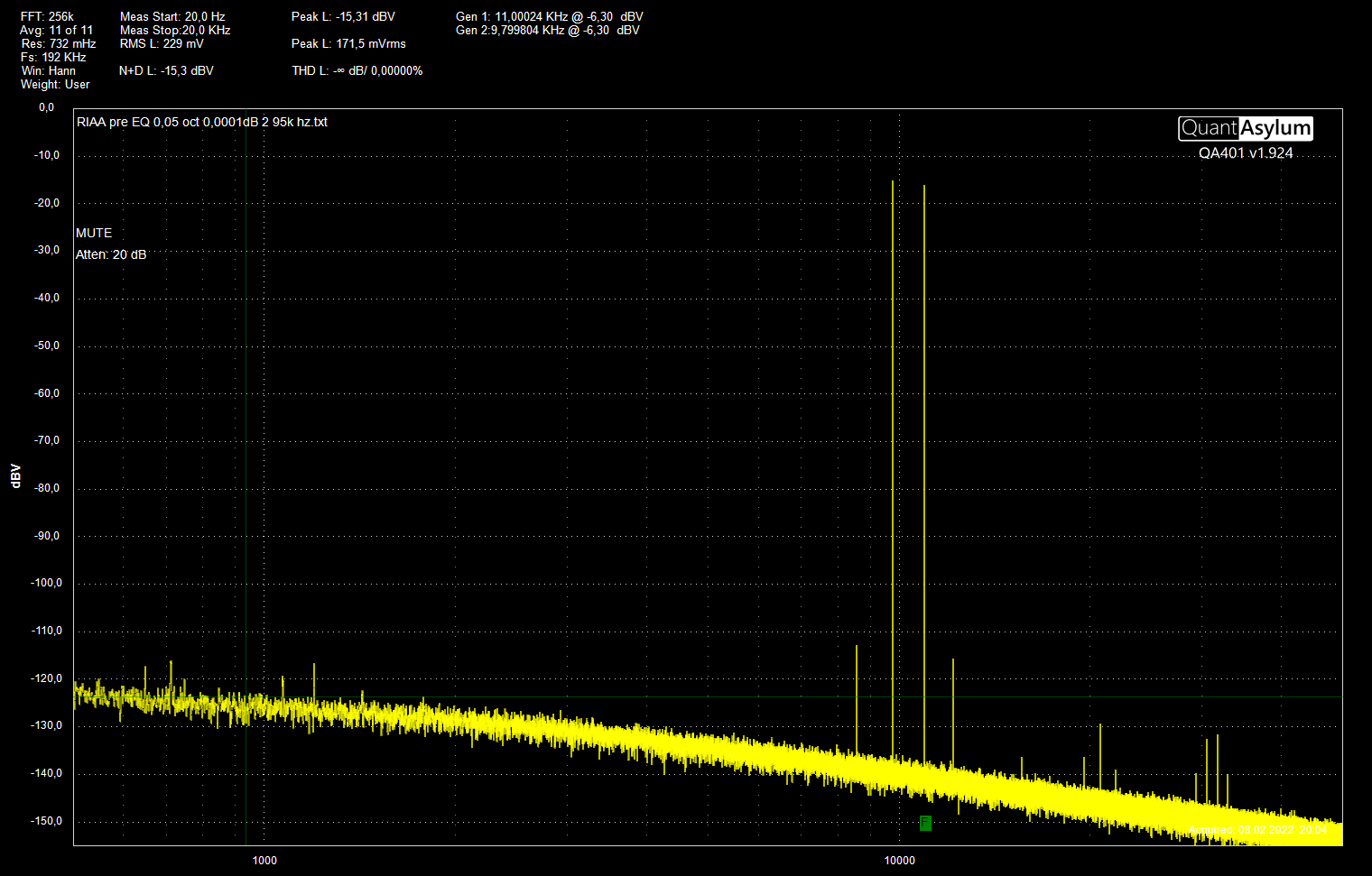Viewport: 1372px width, 876px height.
Task: Click the Win: Hann window setting
Action: click(49, 70)
